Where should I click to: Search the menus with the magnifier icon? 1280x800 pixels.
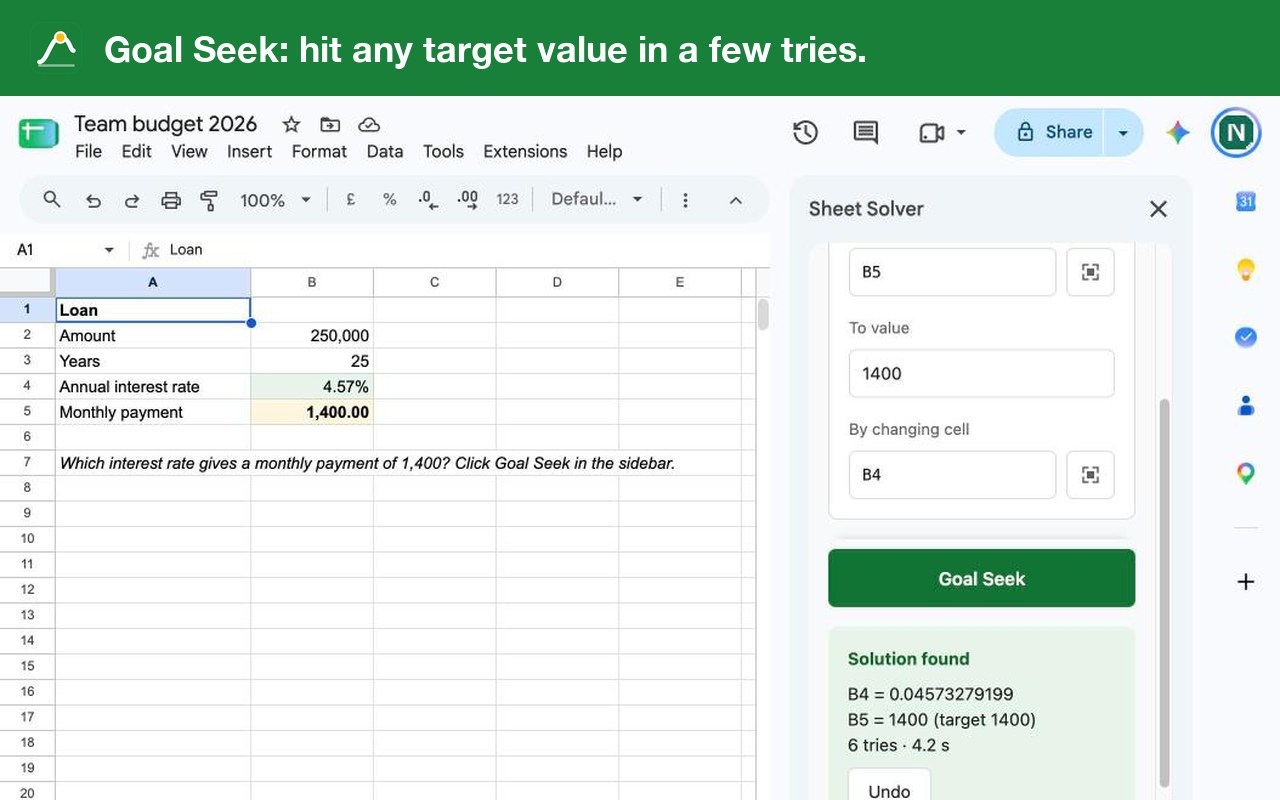point(52,199)
